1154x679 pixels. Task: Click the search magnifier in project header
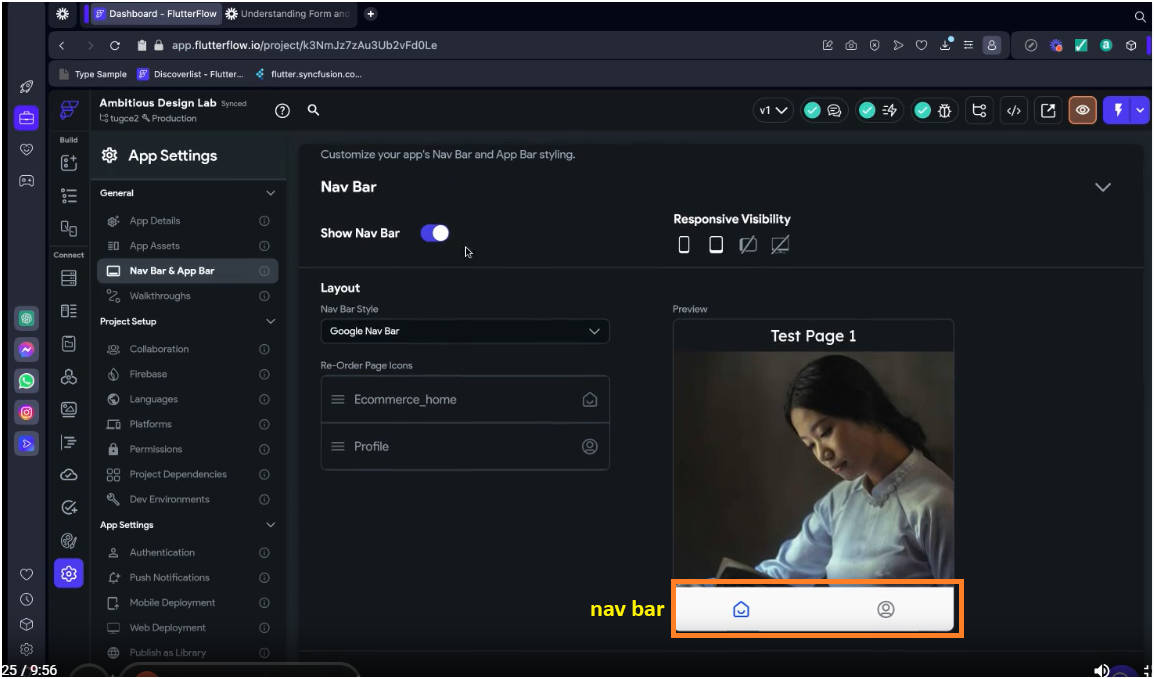313,110
